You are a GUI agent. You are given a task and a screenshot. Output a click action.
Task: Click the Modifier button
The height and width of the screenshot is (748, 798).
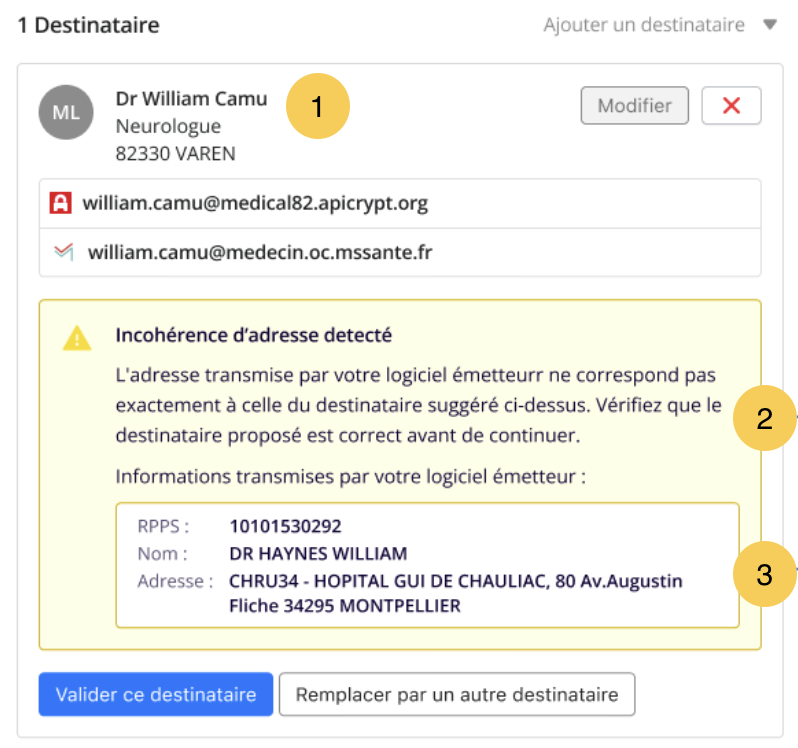coord(635,106)
